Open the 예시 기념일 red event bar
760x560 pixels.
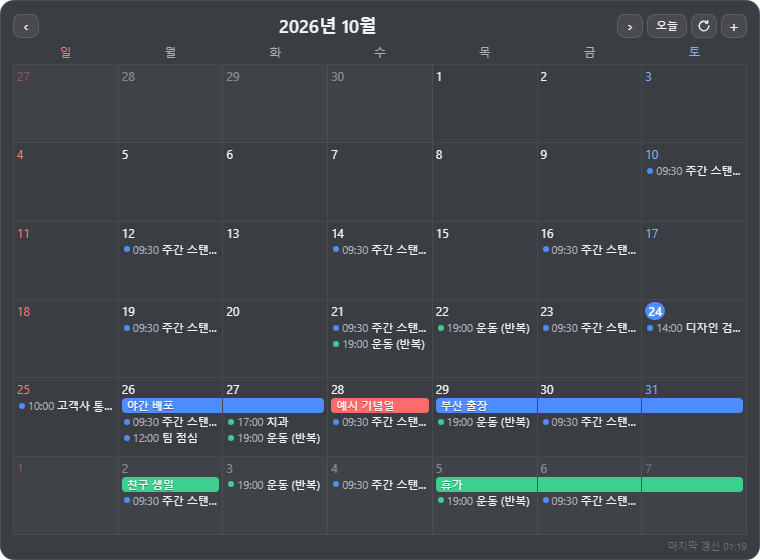click(380, 405)
